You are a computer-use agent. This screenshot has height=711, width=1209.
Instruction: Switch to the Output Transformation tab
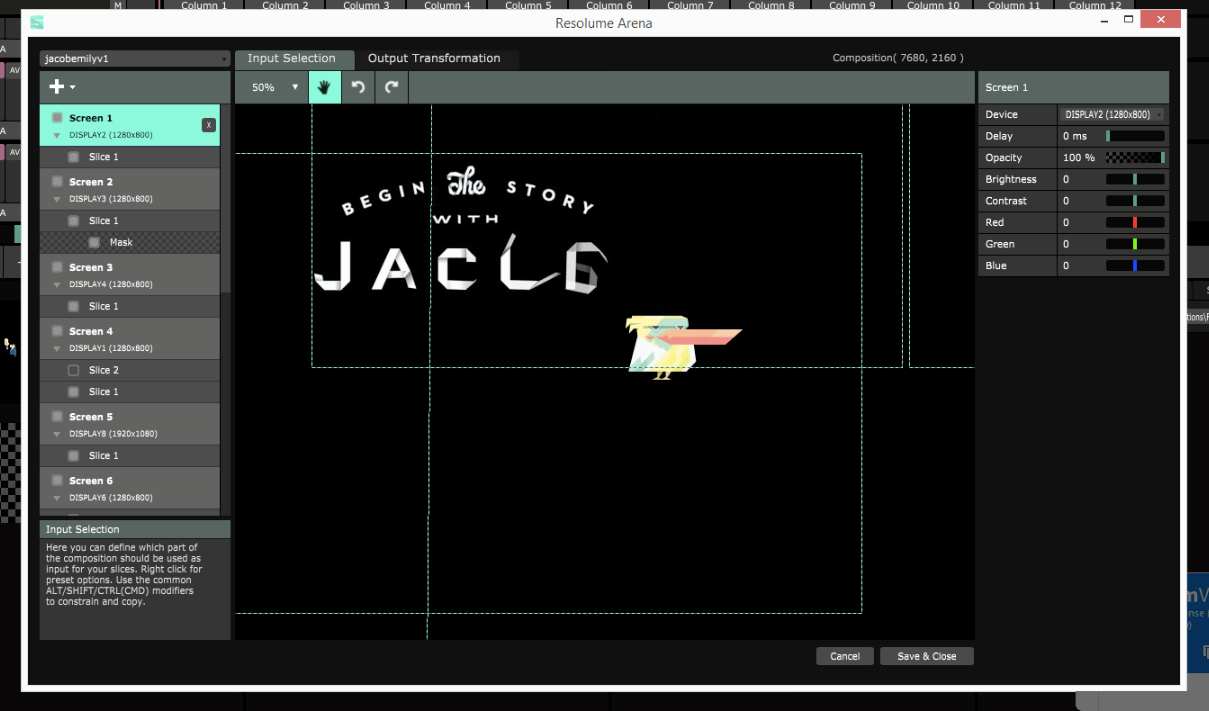[x=434, y=59]
